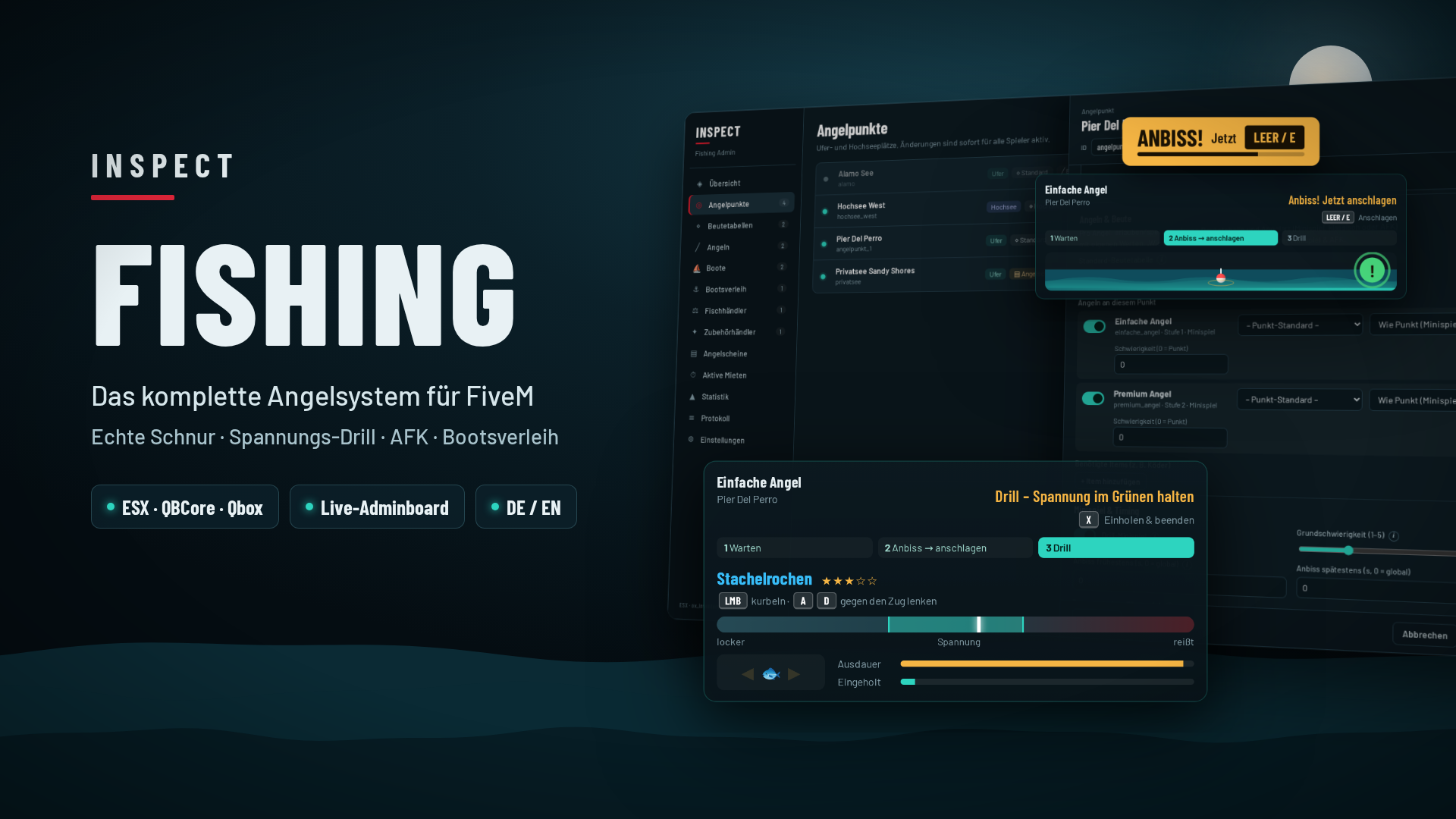This screenshot has height=819, width=1456.
Task: Click the red Angelpunkte target icon
Action: (698, 205)
